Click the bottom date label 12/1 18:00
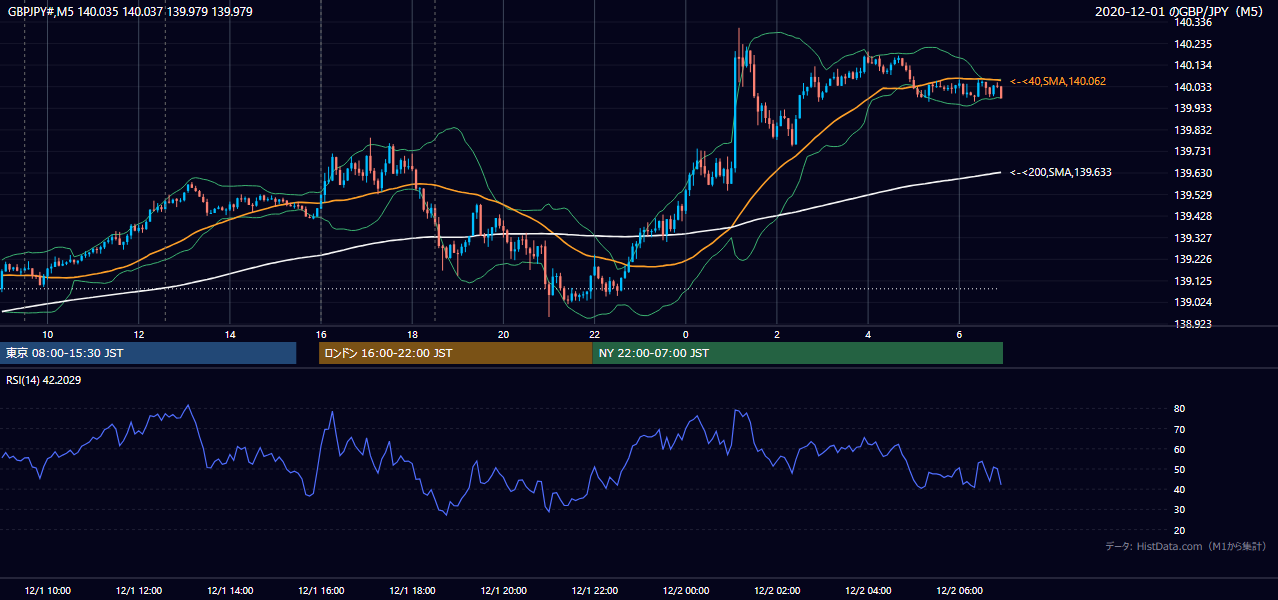 pyautogui.click(x=412, y=590)
